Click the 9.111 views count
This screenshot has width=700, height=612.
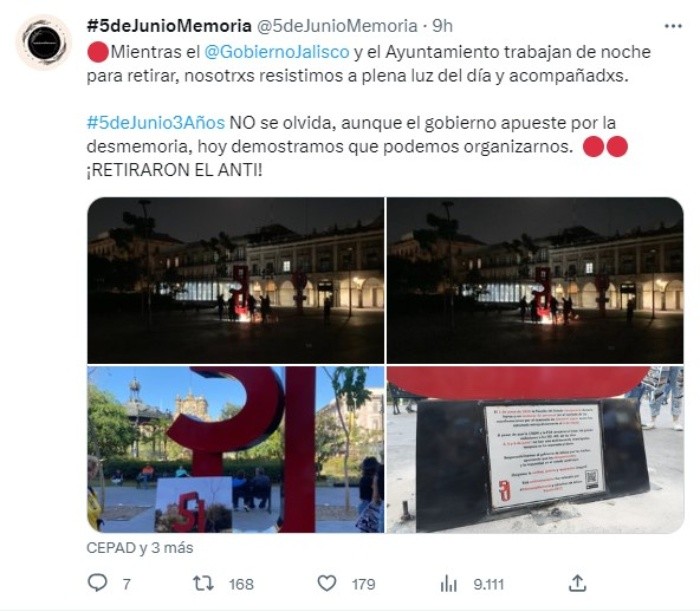[x=488, y=584]
